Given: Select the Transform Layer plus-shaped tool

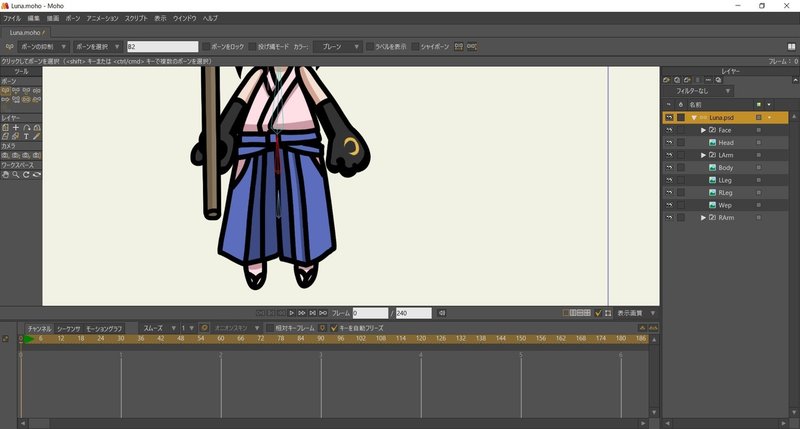Looking at the screenshot, I should point(16,128).
